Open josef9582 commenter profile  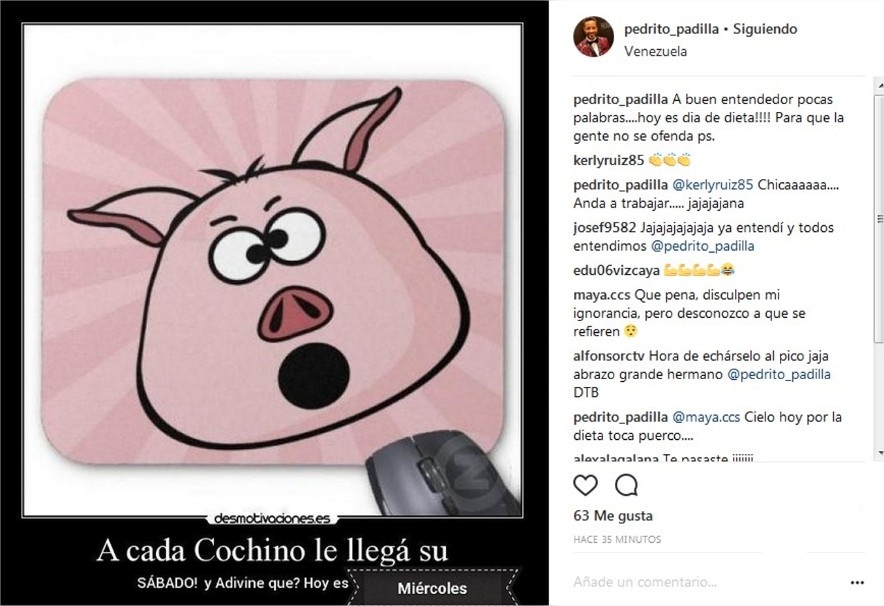click(x=604, y=228)
